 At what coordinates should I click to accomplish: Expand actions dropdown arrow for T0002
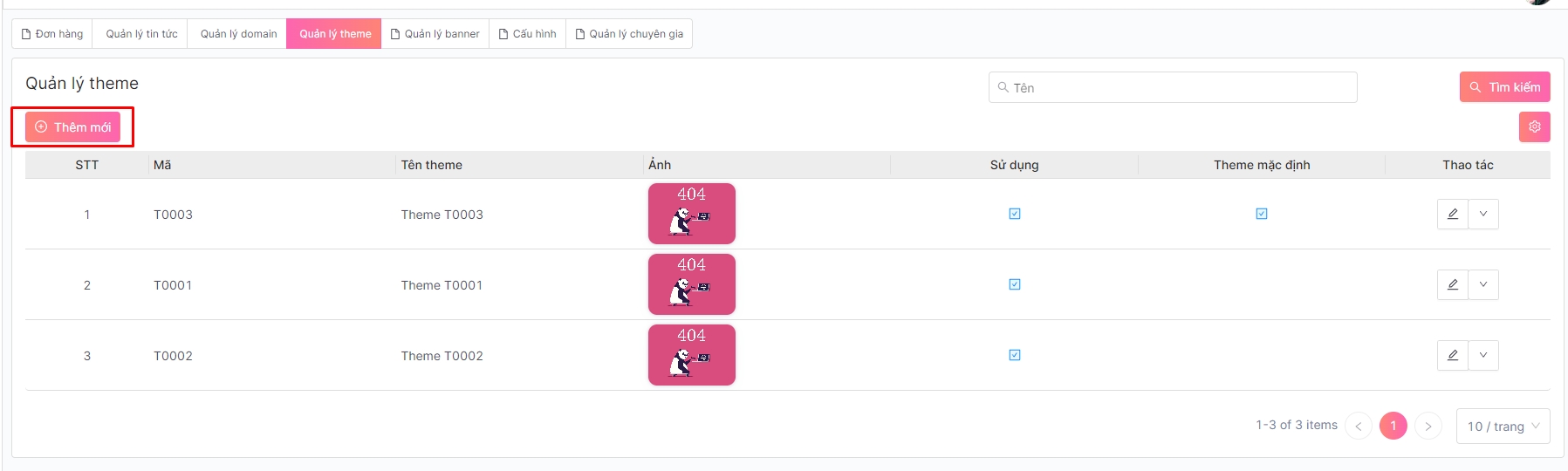point(1483,355)
